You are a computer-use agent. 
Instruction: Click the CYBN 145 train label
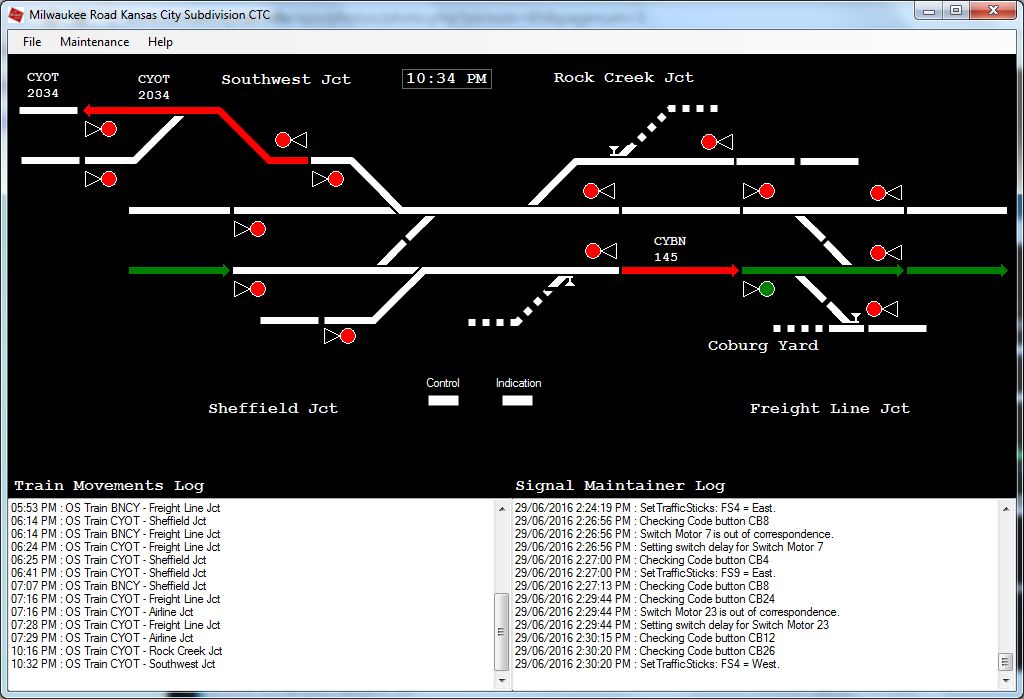(x=669, y=249)
